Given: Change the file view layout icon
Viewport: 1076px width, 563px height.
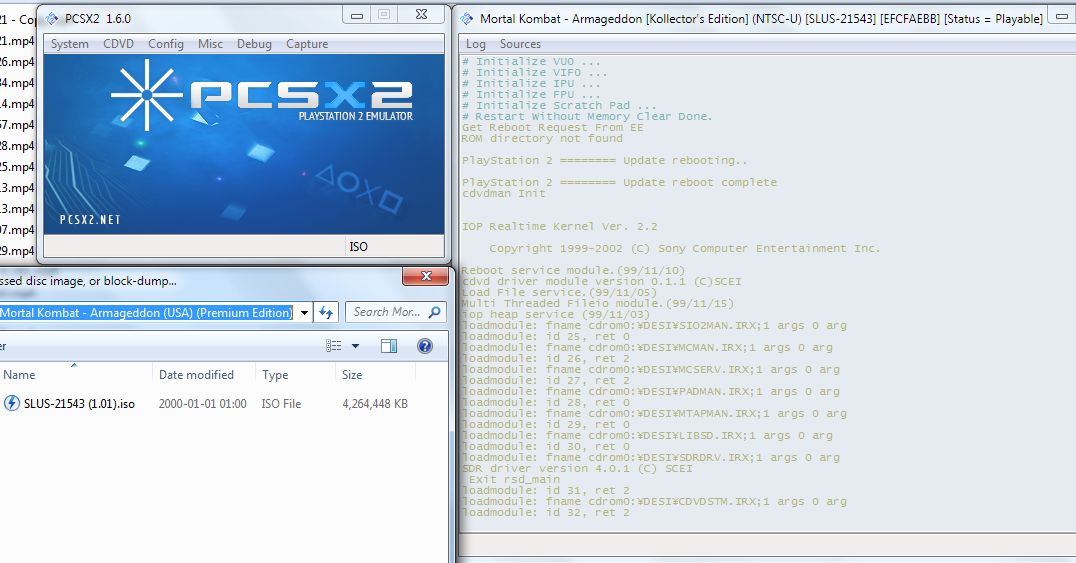Looking at the screenshot, I should click(x=334, y=346).
